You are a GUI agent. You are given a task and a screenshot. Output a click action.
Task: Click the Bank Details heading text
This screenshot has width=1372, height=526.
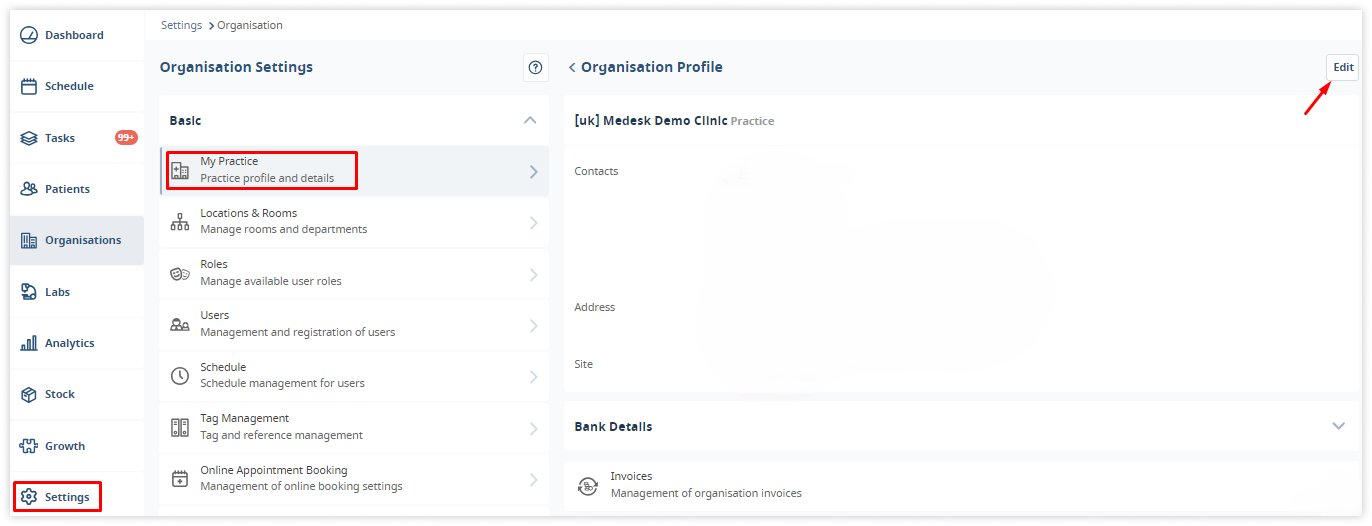(x=613, y=426)
